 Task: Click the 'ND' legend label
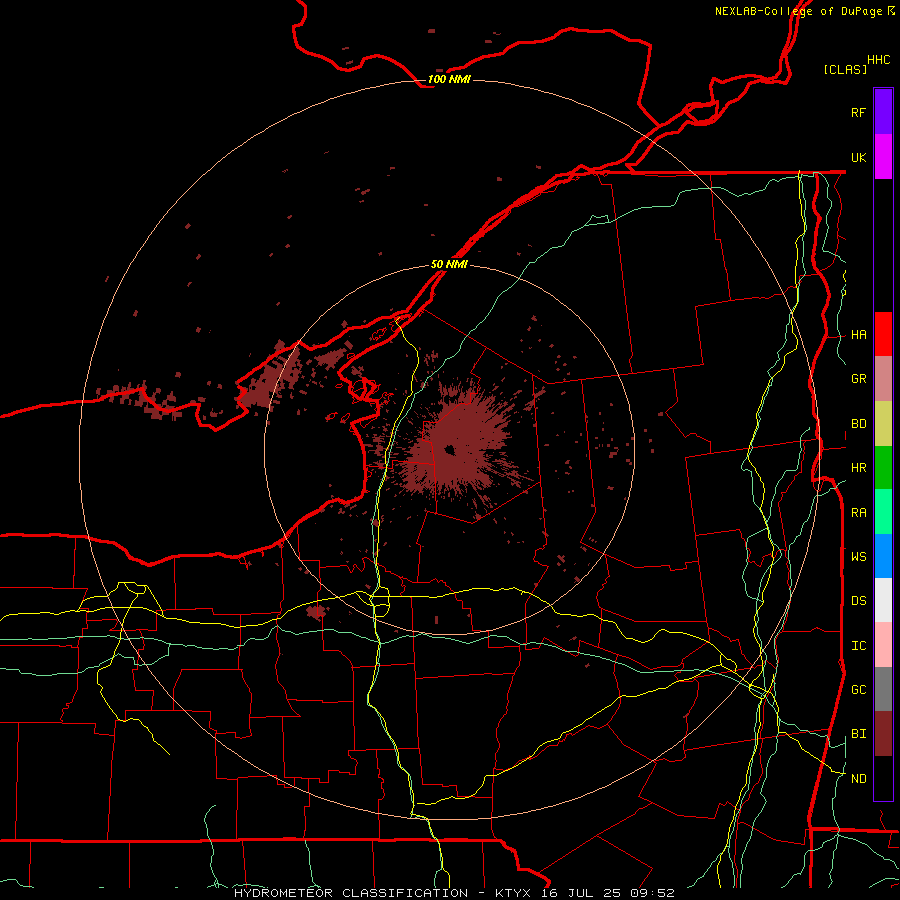(859, 779)
